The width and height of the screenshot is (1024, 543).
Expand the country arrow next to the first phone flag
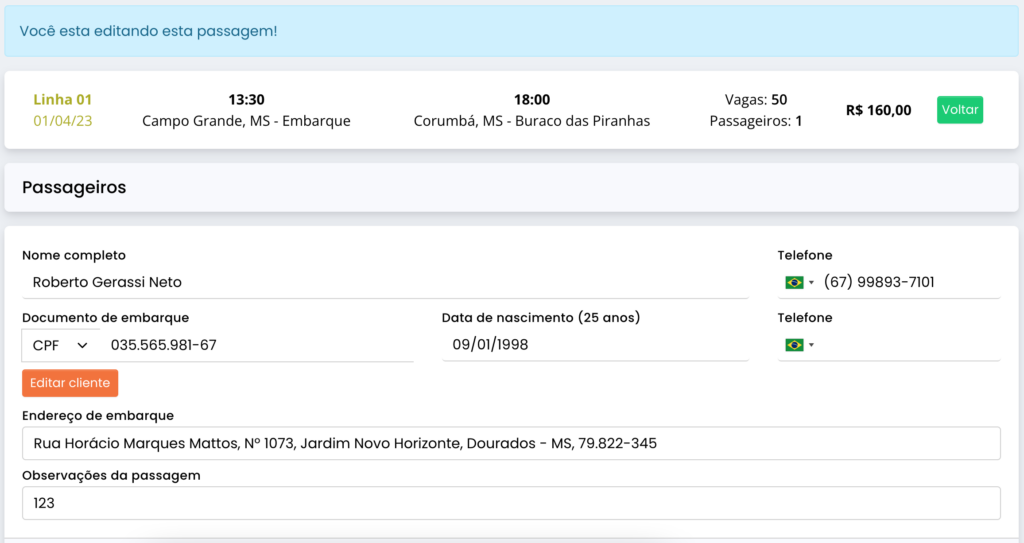[812, 283]
